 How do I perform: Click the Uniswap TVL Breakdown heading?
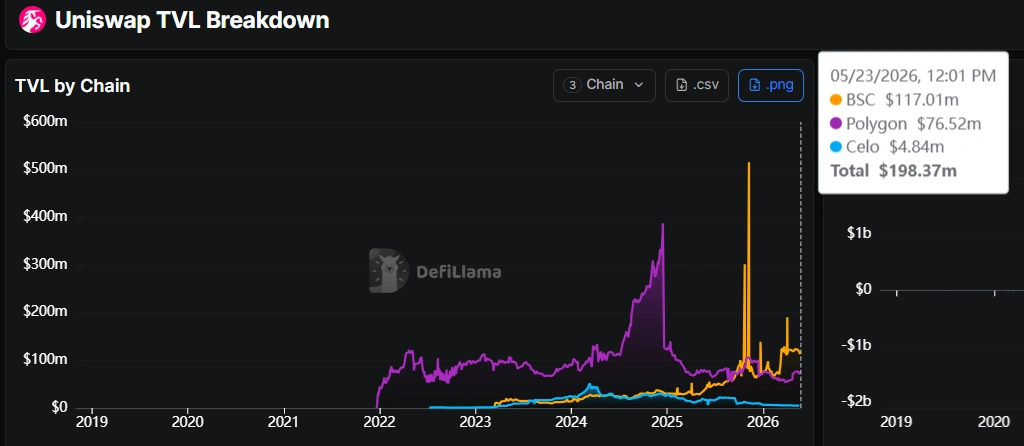192,20
